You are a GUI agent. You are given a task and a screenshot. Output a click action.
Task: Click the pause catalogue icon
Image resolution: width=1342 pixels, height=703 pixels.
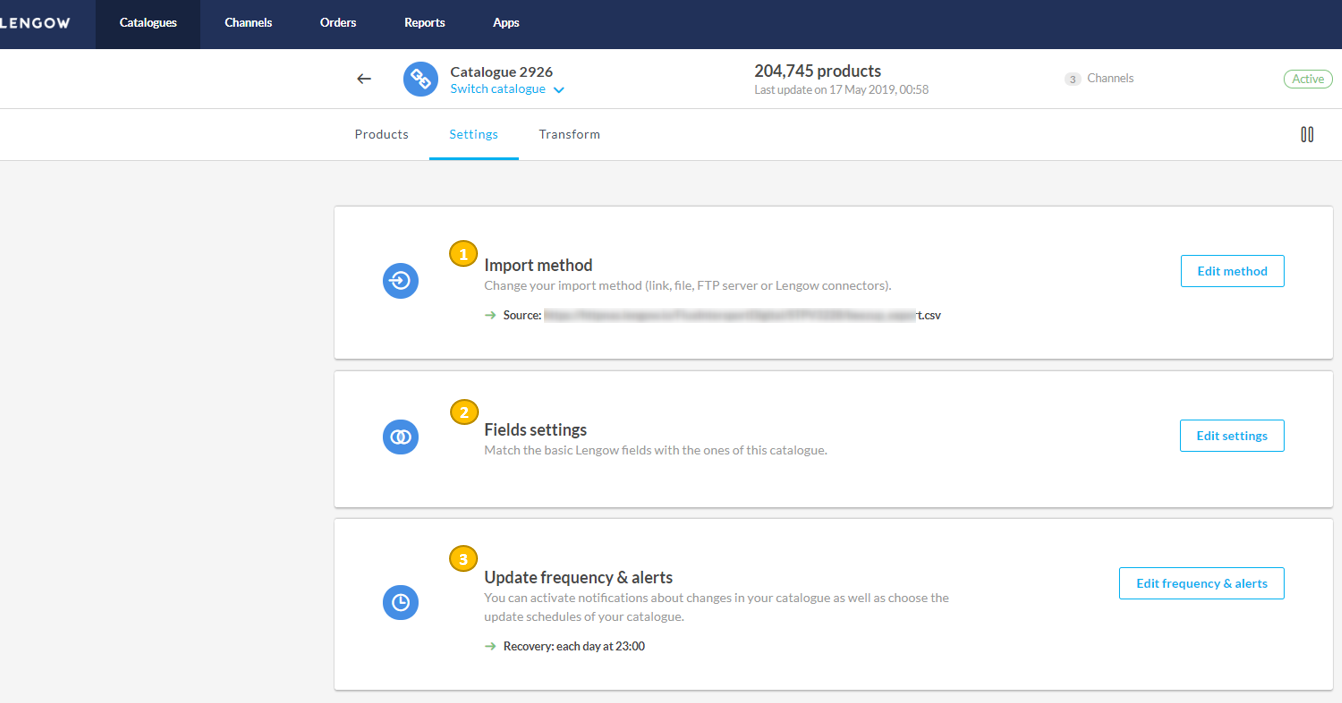point(1307,134)
